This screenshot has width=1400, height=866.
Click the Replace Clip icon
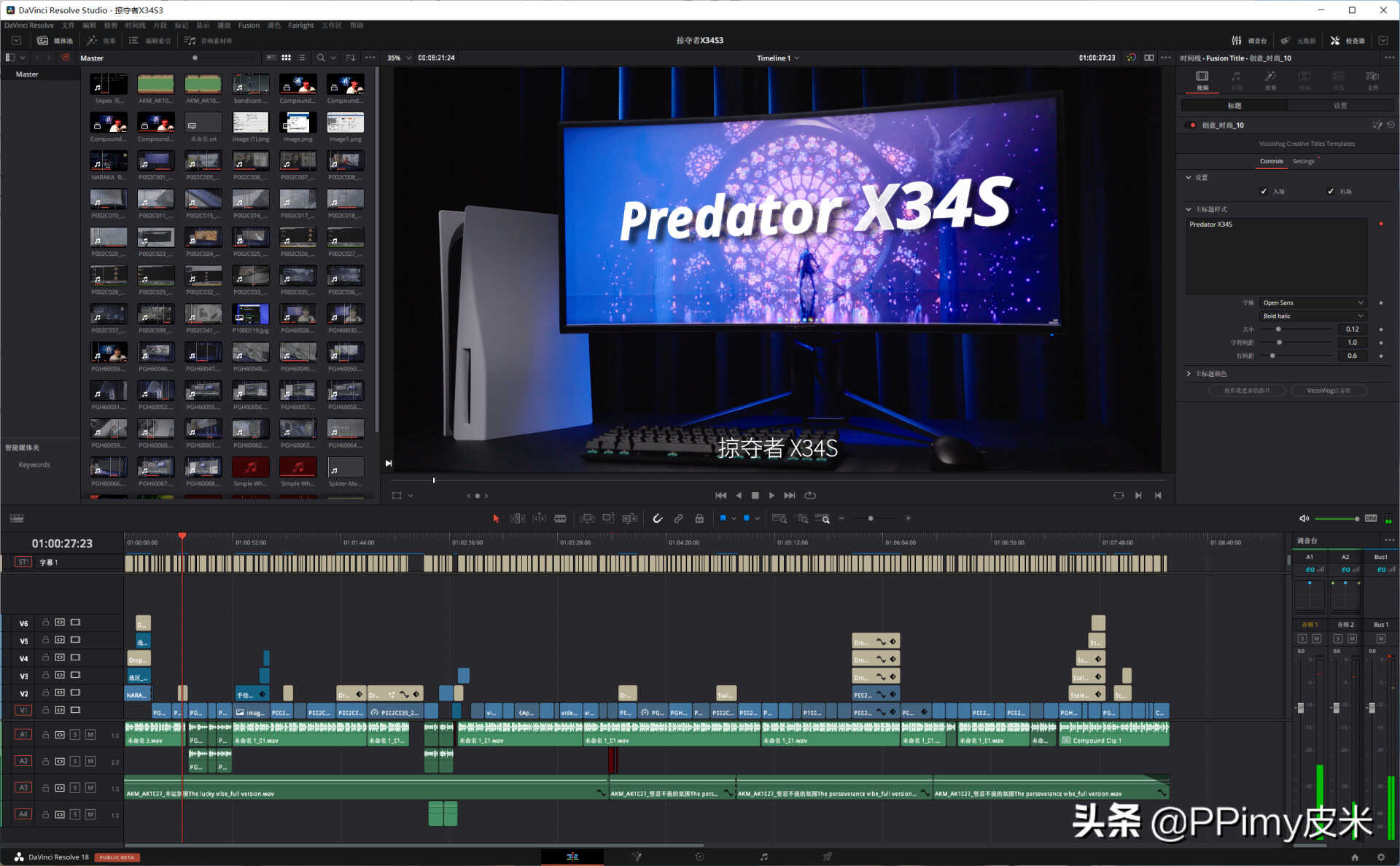tap(630, 518)
